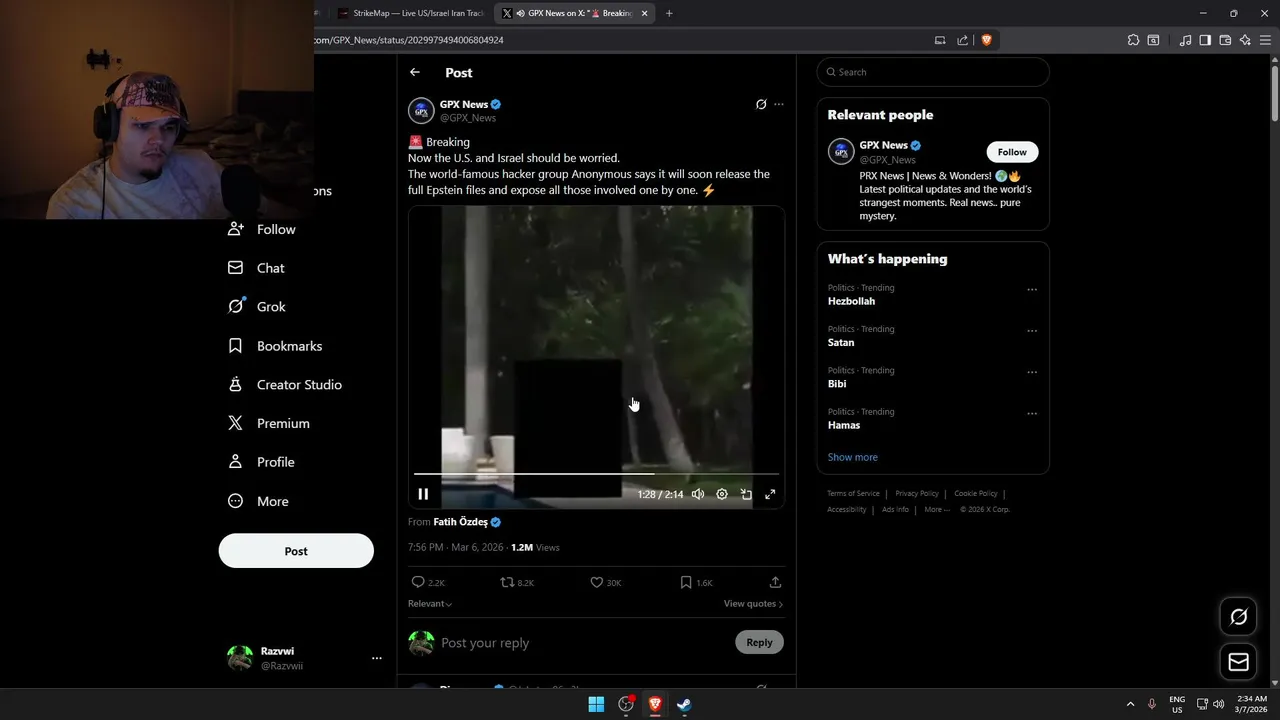
Task: Open Satan trend options dots
Action: (x=1032, y=331)
